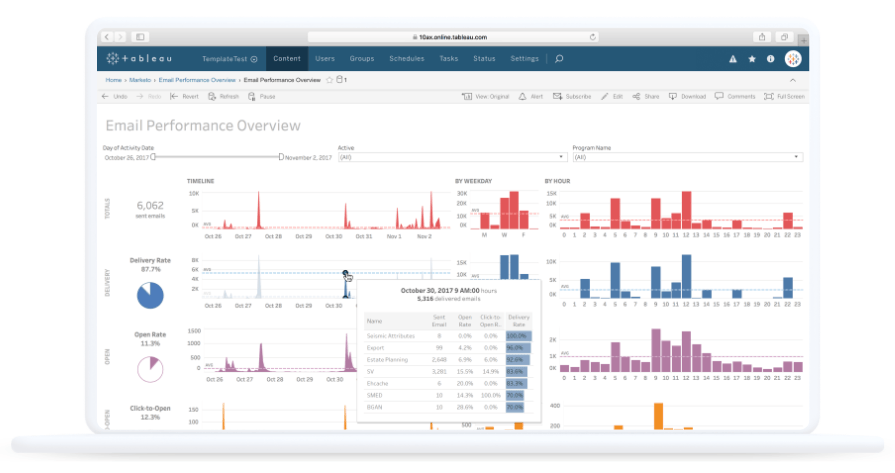Open the Alert bell option

pos(523,97)
